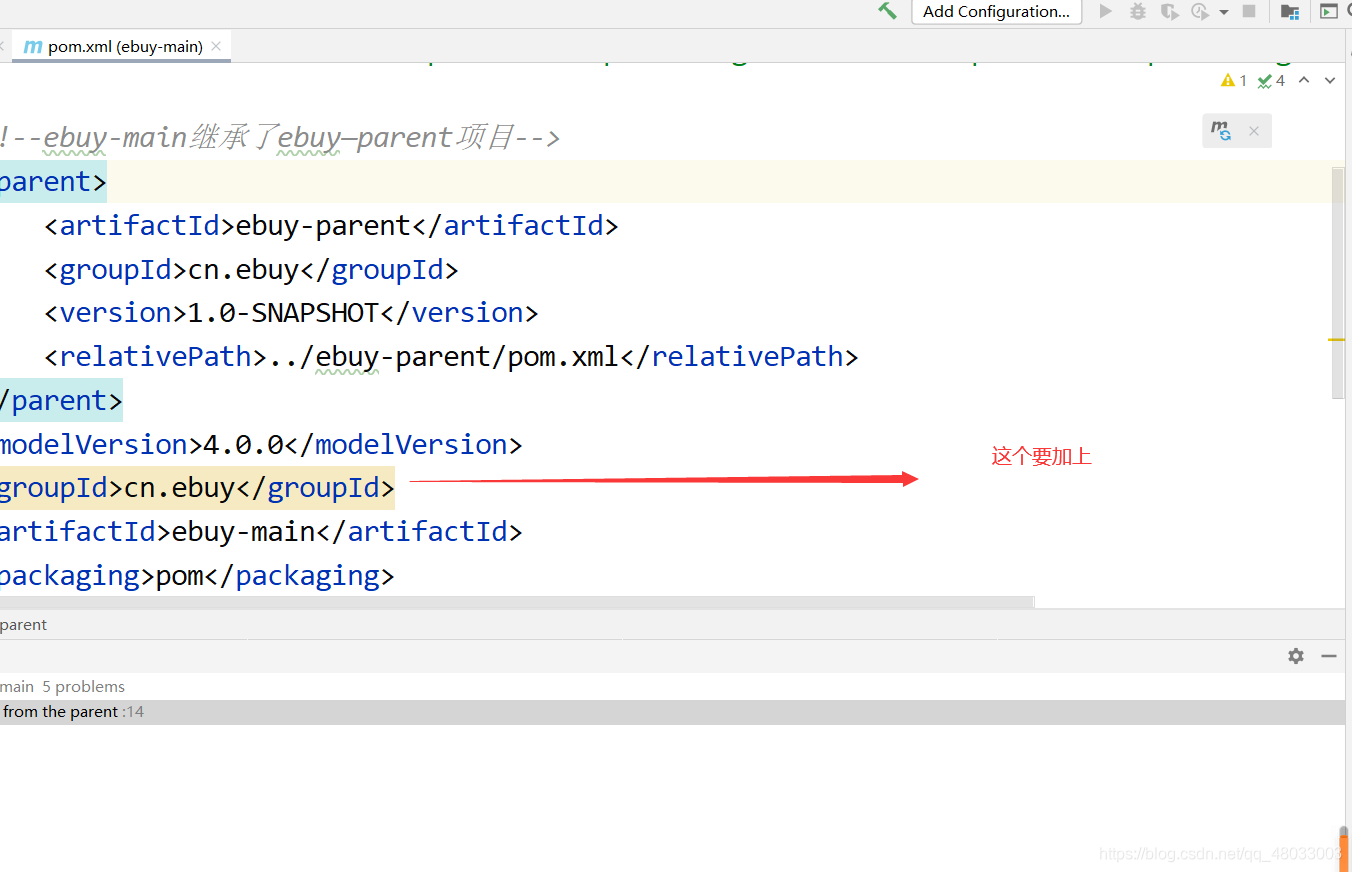This screenshot has width=1352, height=872.
Task: Click the Build Project hammer icon
Action: (887, 11)
